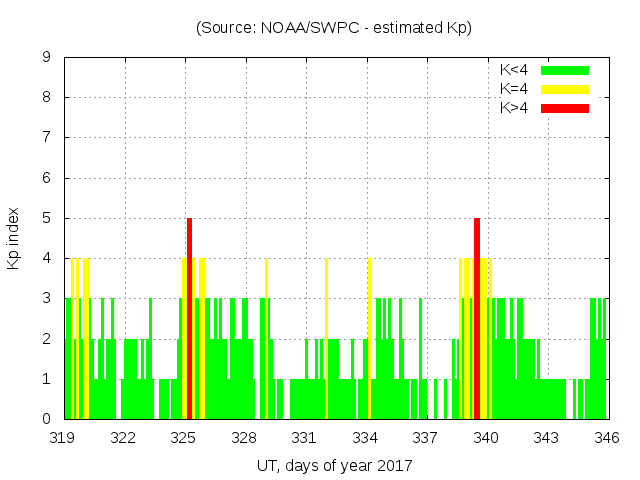640x480 pixels.
Task: Click the x-axis tick label 337
Action: [x=426, y=438]
